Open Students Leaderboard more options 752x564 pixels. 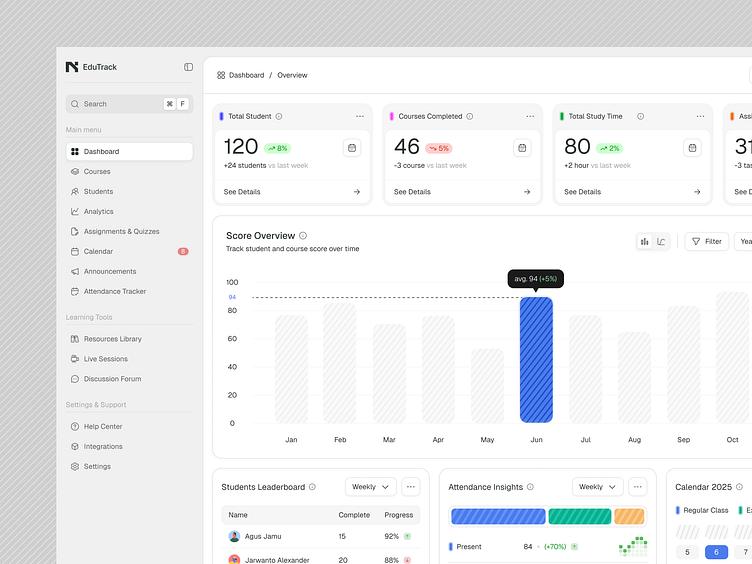(411, 487)
